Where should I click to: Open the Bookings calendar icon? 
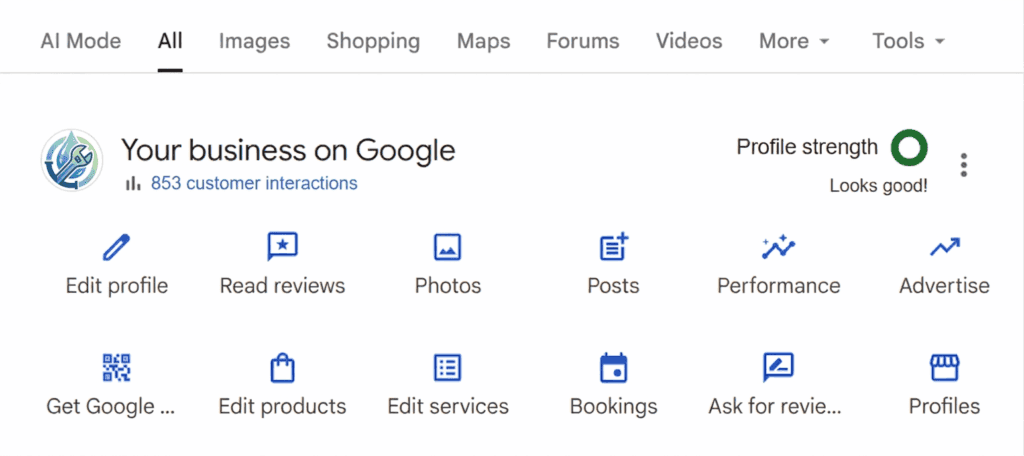pyautogui.click(x=613, y=367)
